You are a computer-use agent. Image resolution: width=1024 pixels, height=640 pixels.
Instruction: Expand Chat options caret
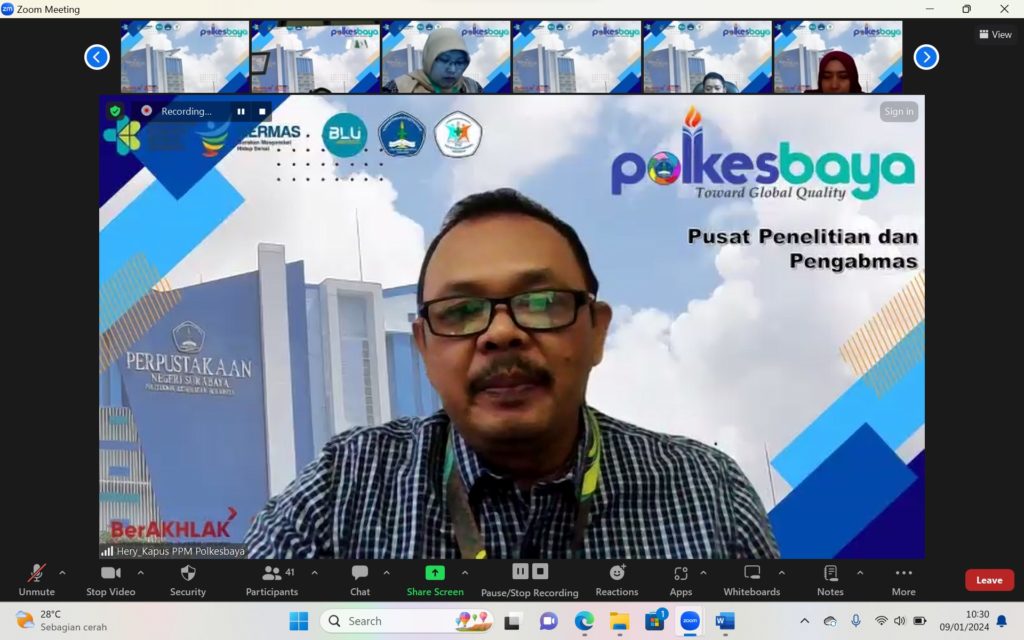(387, 573)
